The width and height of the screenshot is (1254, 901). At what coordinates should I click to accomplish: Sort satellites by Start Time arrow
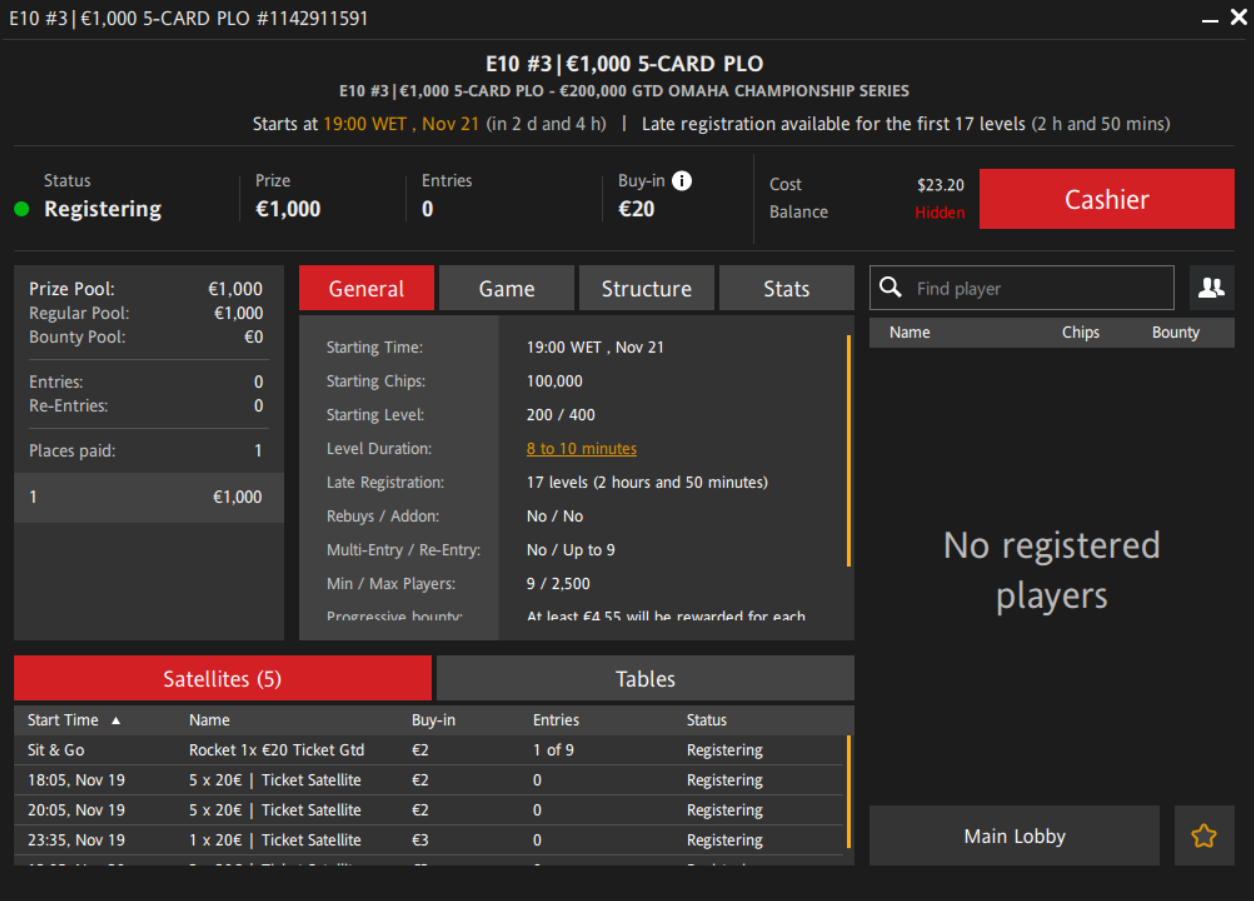coord(116,720)
